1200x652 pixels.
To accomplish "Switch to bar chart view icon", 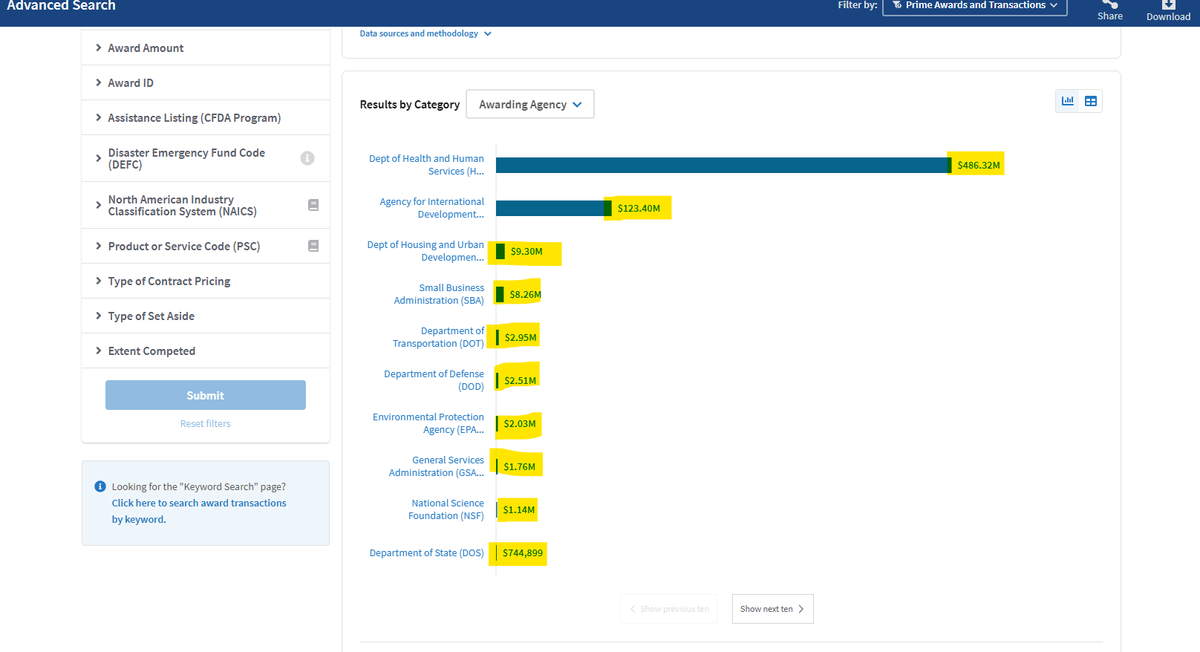I will [1068, 101].
